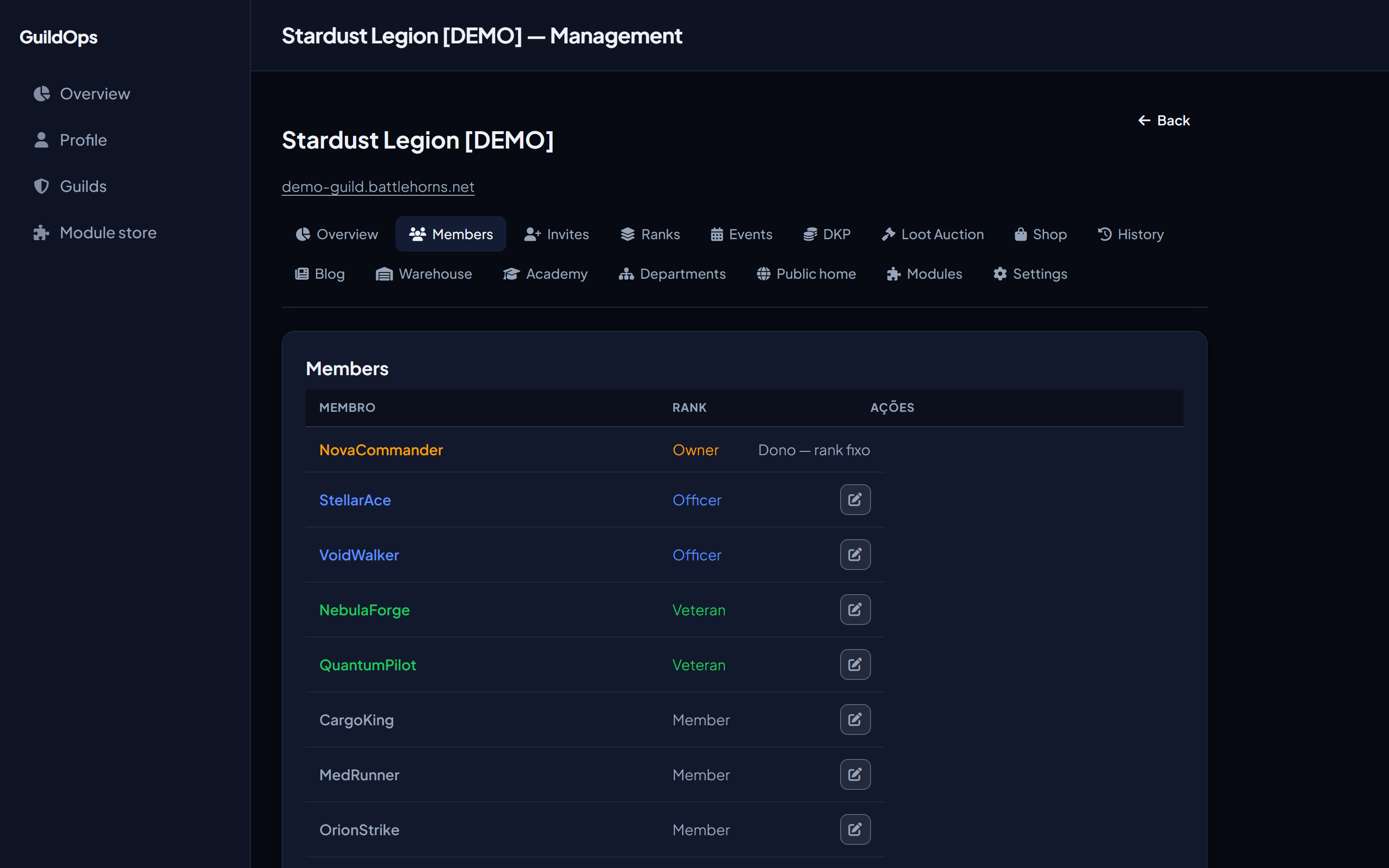Open the demo-guild.battlehorns.net link
This screenshot has width=1389, height=868.
378,187
